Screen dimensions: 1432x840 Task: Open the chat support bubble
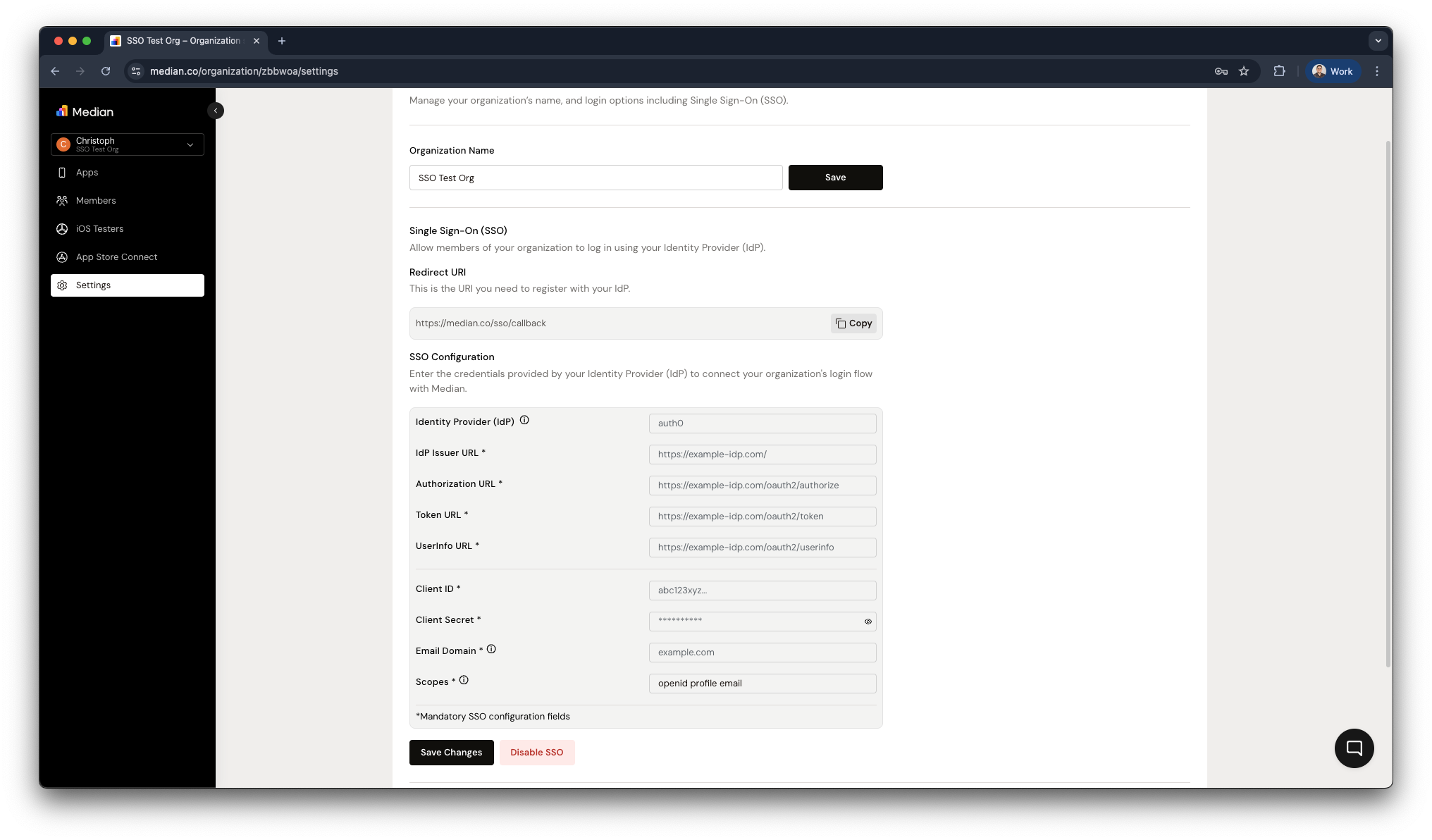(x=1354, y=748)
